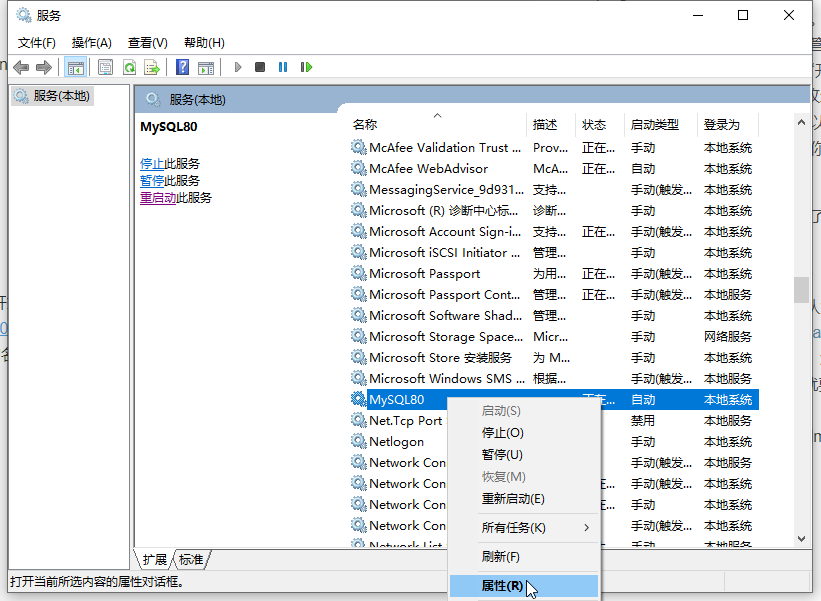Click the 停止 link to stop the service
Image resolution: width=821 pixels, height=601 pixels.
(x=152, y=164)
